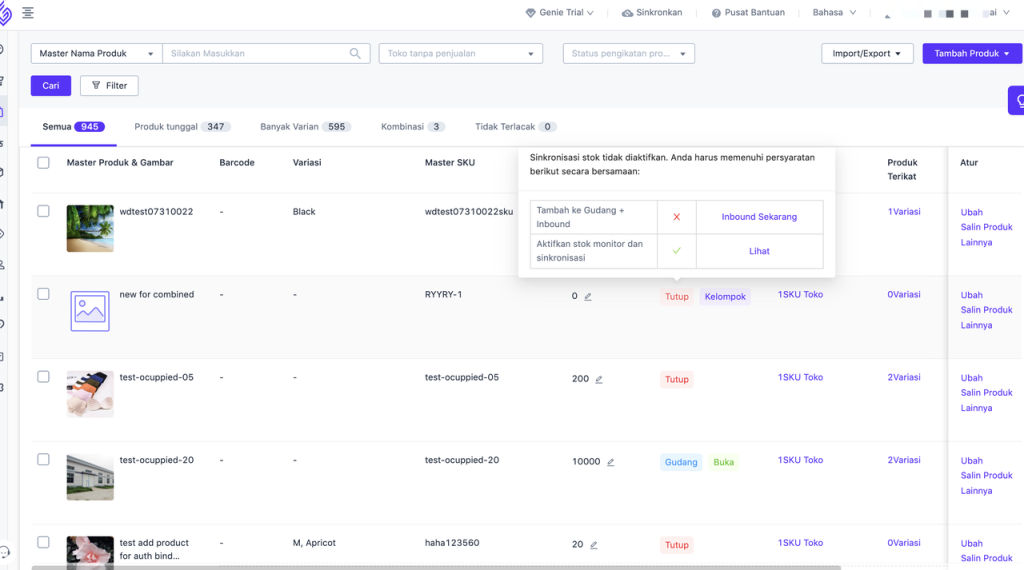
Task: Click the horizontal scrollbar at bottom
Action: (x=436, y=567)
